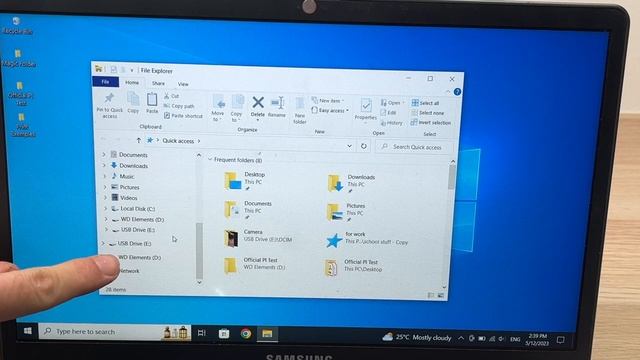
Task: Click Quick access in the address bar
Action: point(178,141)
